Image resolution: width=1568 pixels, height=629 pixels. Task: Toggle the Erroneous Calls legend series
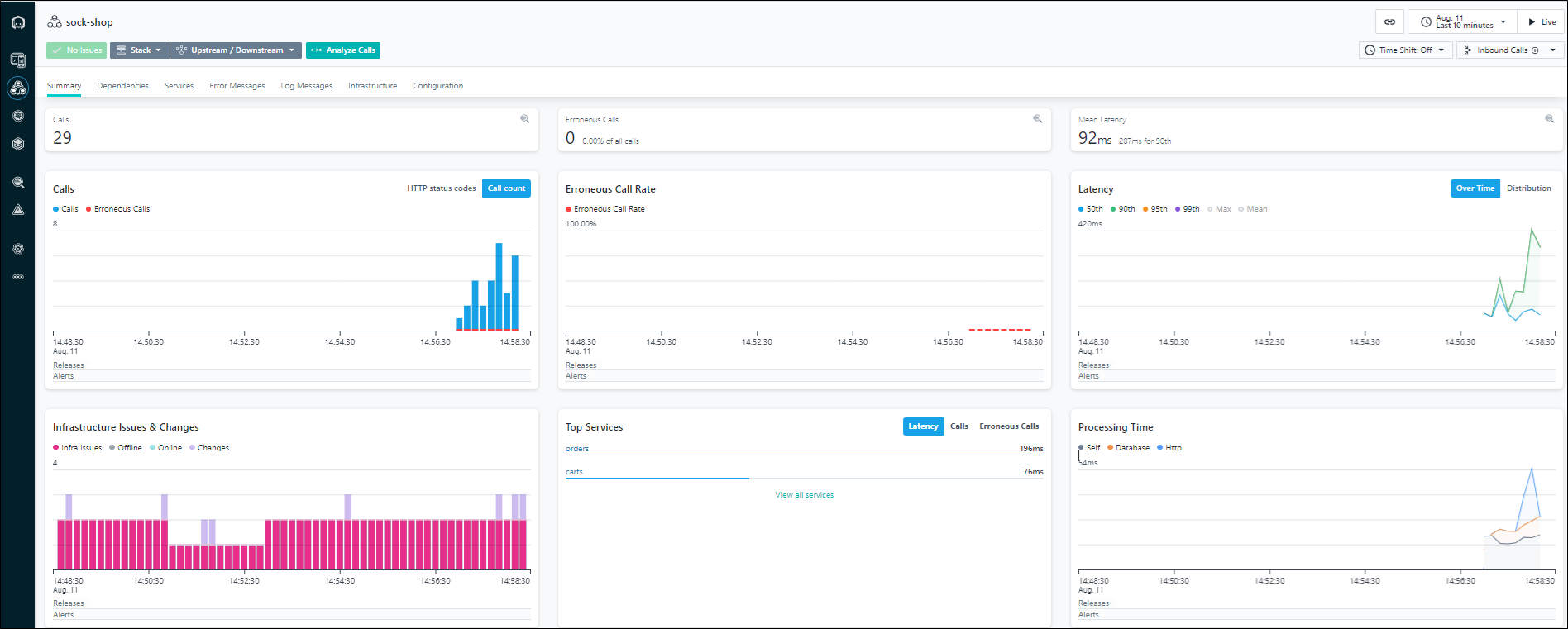[118, 209]
